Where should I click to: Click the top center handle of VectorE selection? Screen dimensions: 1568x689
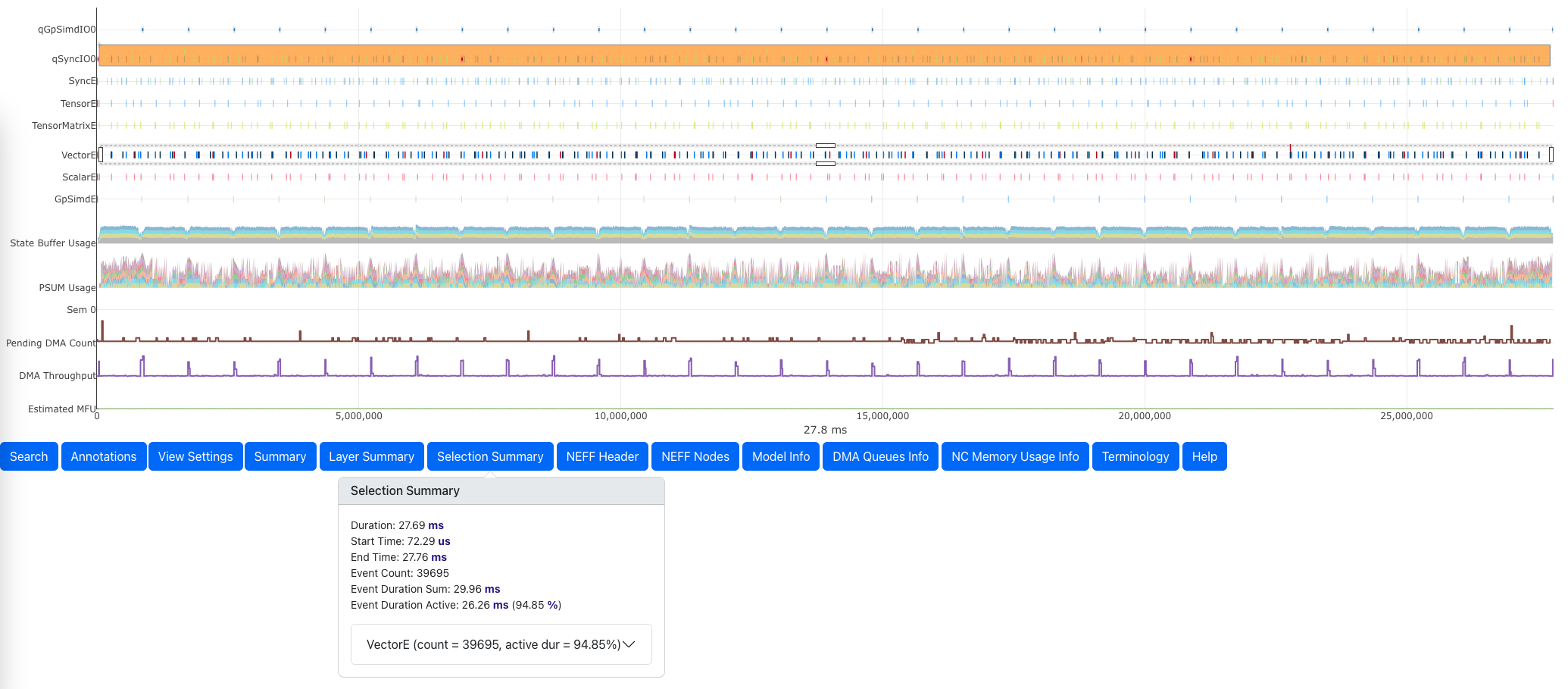(x=825, y=145)
